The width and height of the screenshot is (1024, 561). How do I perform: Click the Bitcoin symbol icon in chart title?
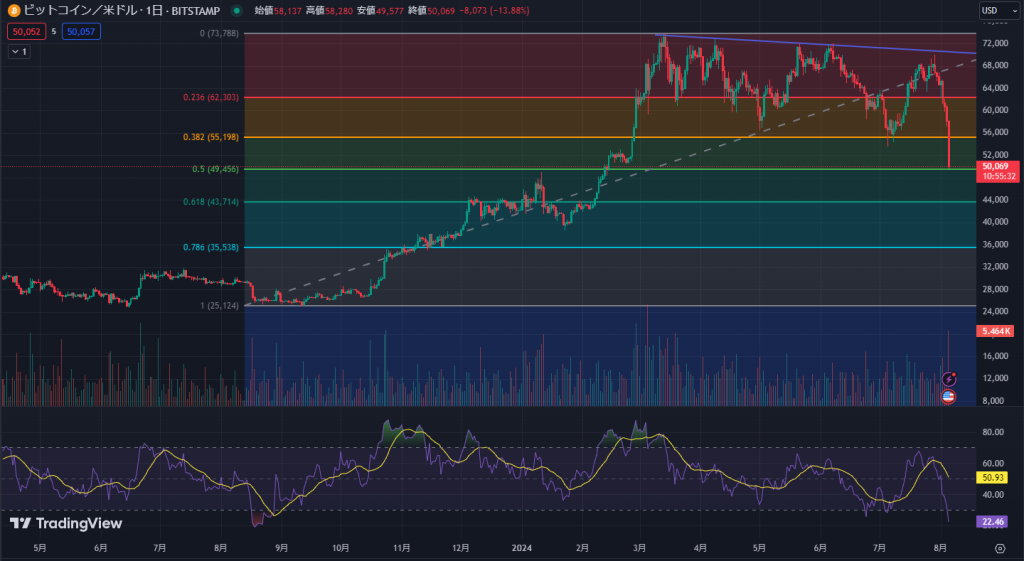[x=13, y=11]
